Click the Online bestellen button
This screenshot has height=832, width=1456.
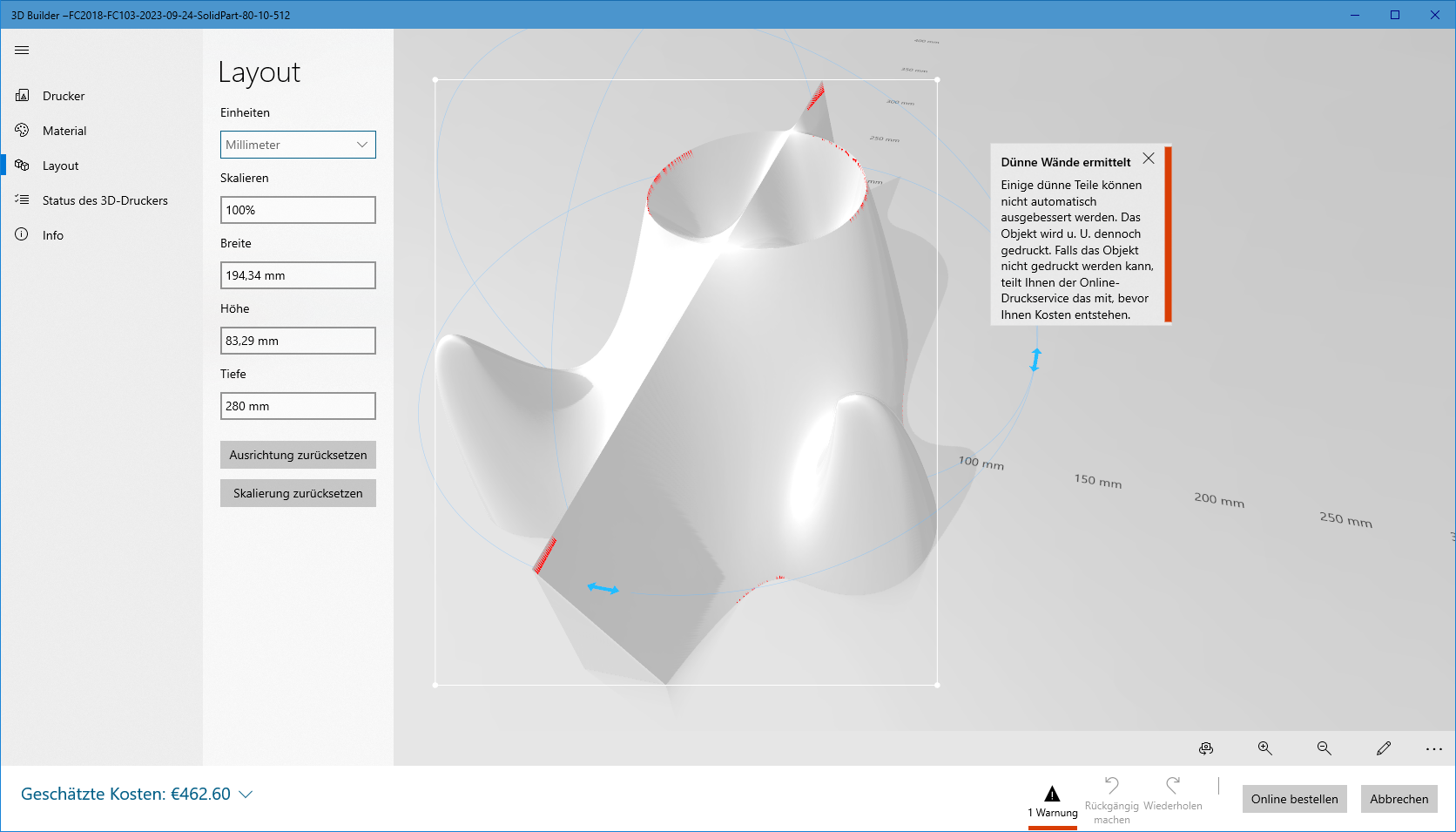coord(1294,799)
